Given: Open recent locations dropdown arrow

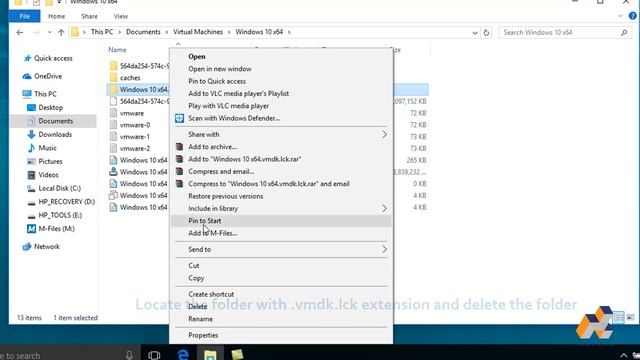Looking at the screenshot, I should pos(49,33).
